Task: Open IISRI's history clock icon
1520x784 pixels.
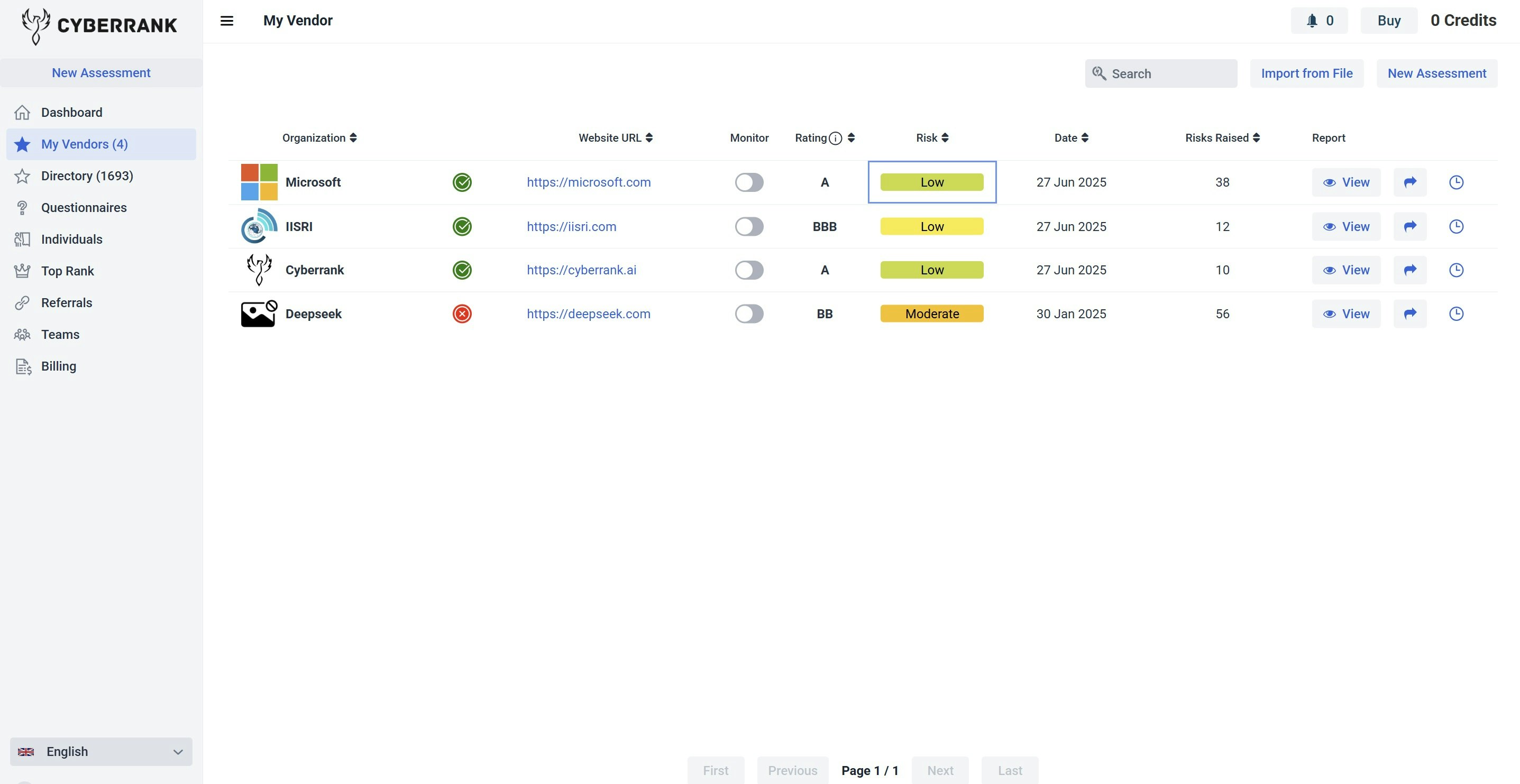Action: 1457,226
